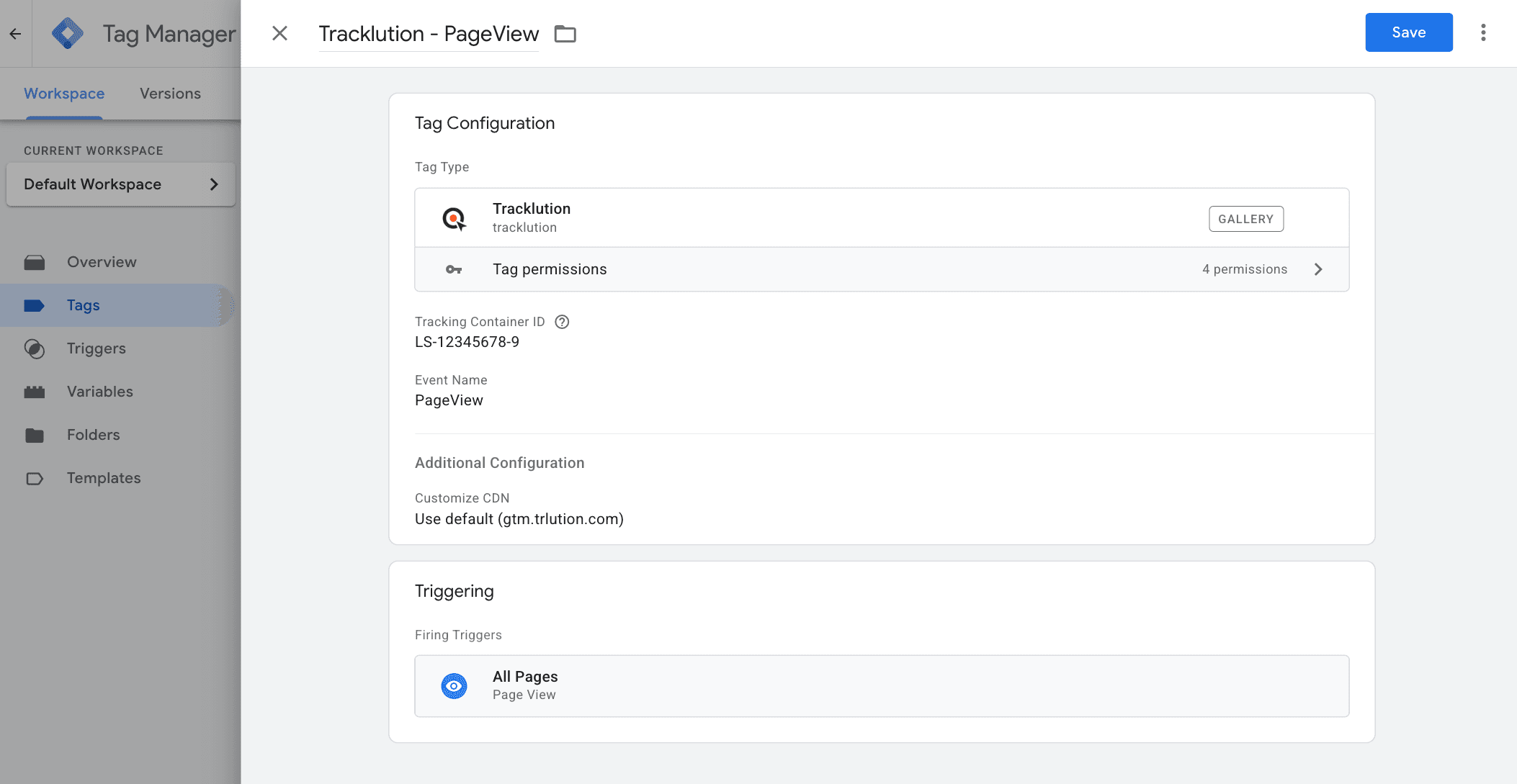This screenshot has width=1517, height=784.
Task: Switch to the Workspace tab
Action: click(x=64, y=94)
